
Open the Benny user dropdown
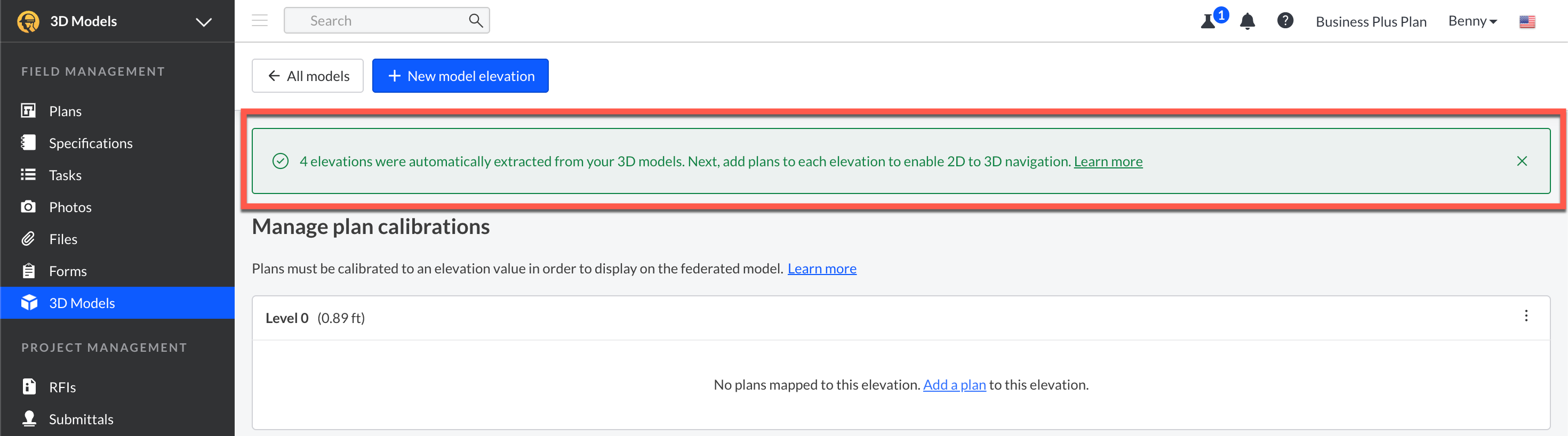(1473, 21)
